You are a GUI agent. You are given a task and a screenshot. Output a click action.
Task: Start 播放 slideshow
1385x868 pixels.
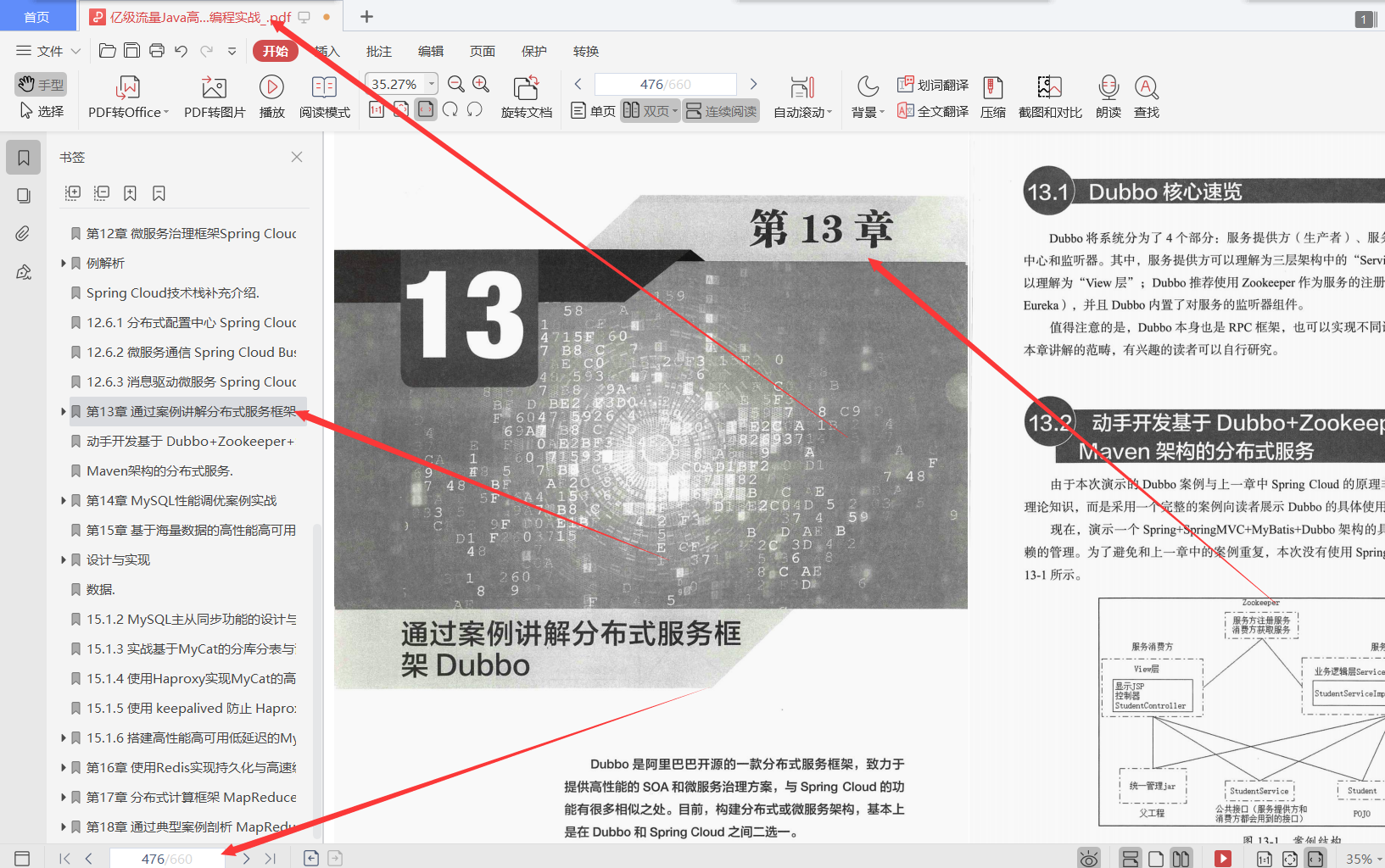click(x=271, y=97)
